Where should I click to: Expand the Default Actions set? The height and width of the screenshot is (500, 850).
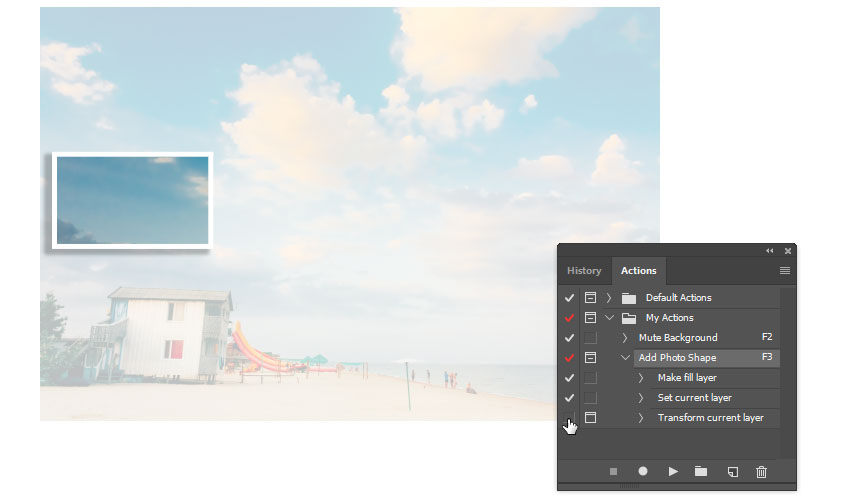point(609,298)
